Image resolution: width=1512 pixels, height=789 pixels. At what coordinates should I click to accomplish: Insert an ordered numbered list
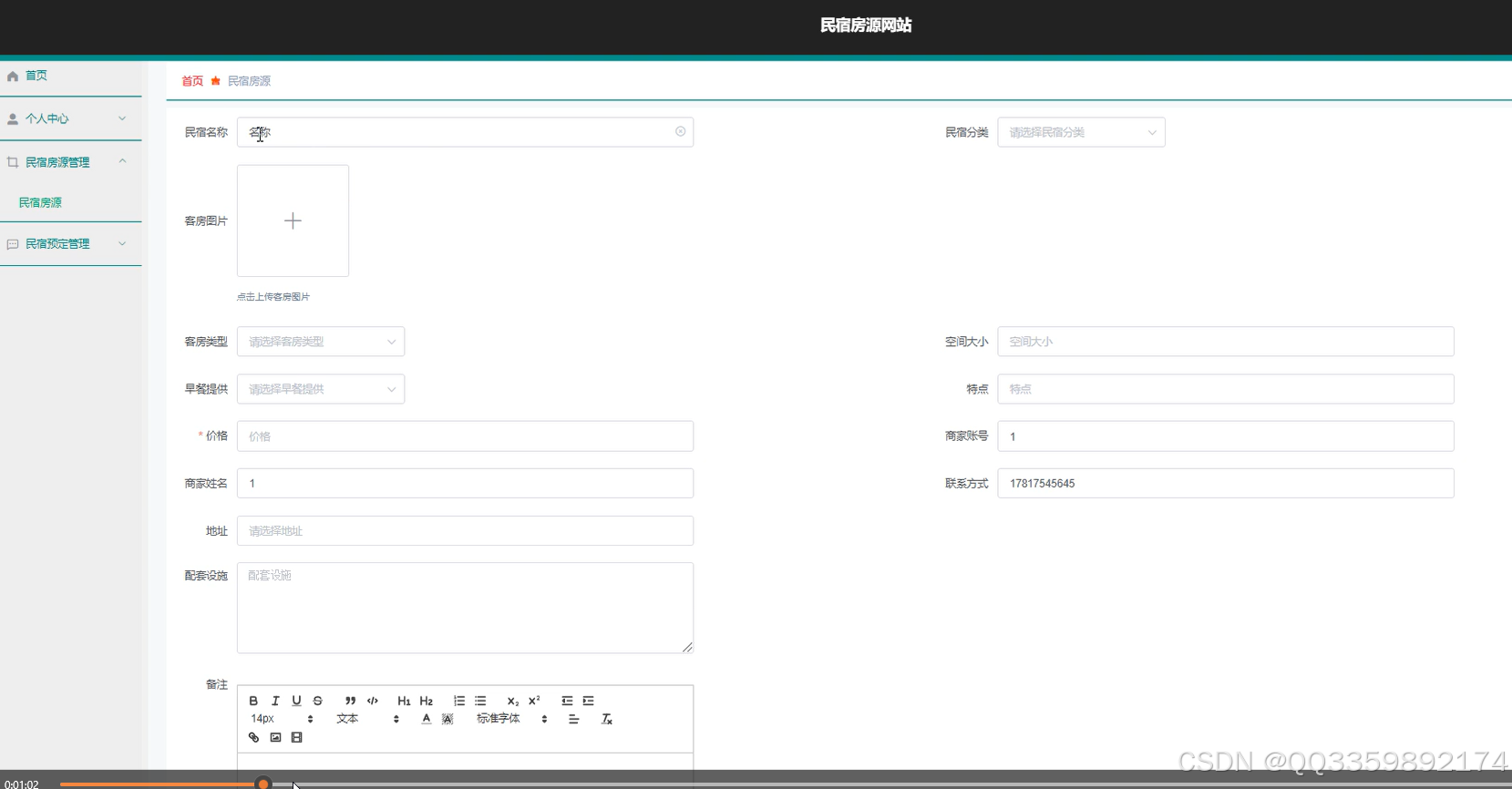(x=458, y=701)
